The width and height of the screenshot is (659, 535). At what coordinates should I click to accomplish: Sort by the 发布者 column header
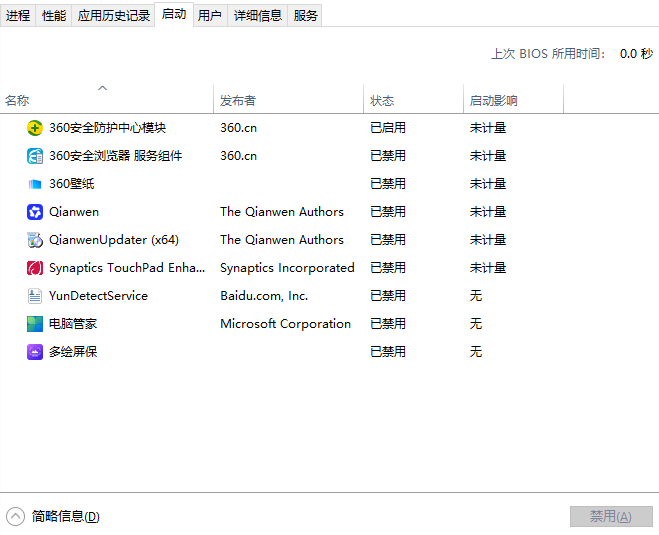tap(238, 101)
